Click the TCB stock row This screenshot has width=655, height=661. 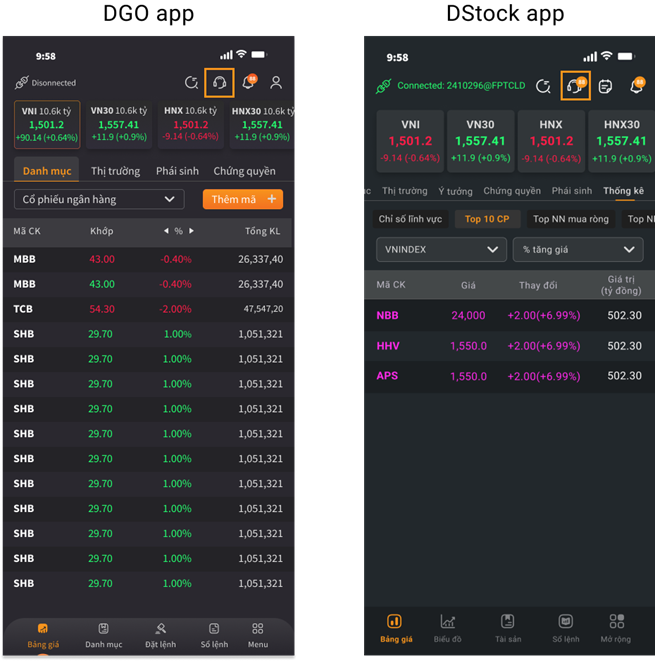click(148, 309)
